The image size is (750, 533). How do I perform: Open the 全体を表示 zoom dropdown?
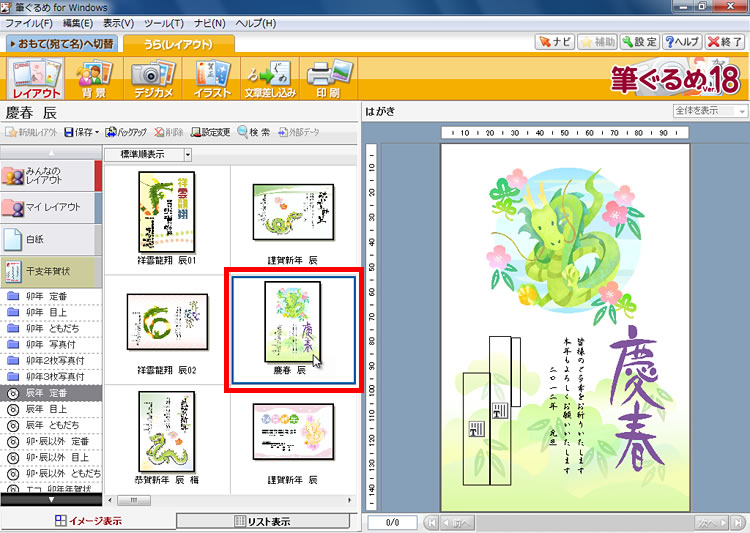710,111
